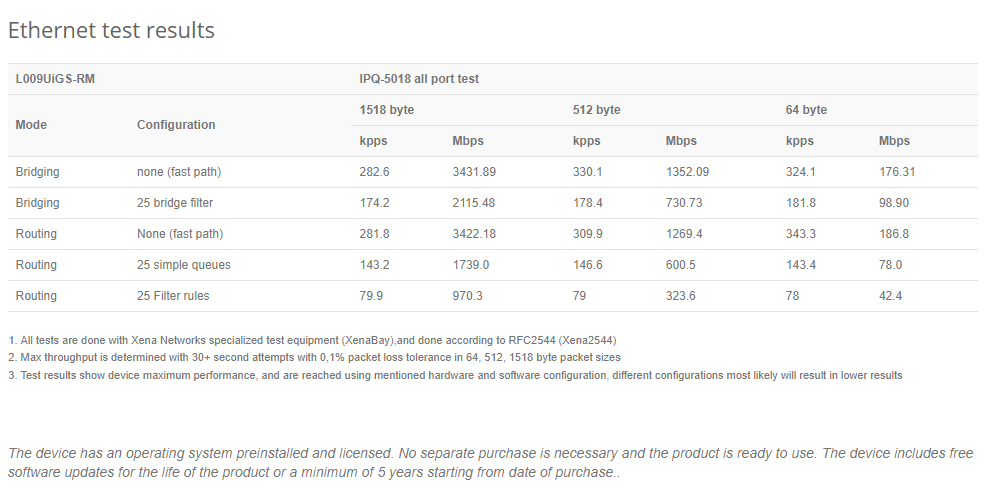Click footnote 2 about max throughput
Viewport: 991px width, 493px height.
point(314,357)
